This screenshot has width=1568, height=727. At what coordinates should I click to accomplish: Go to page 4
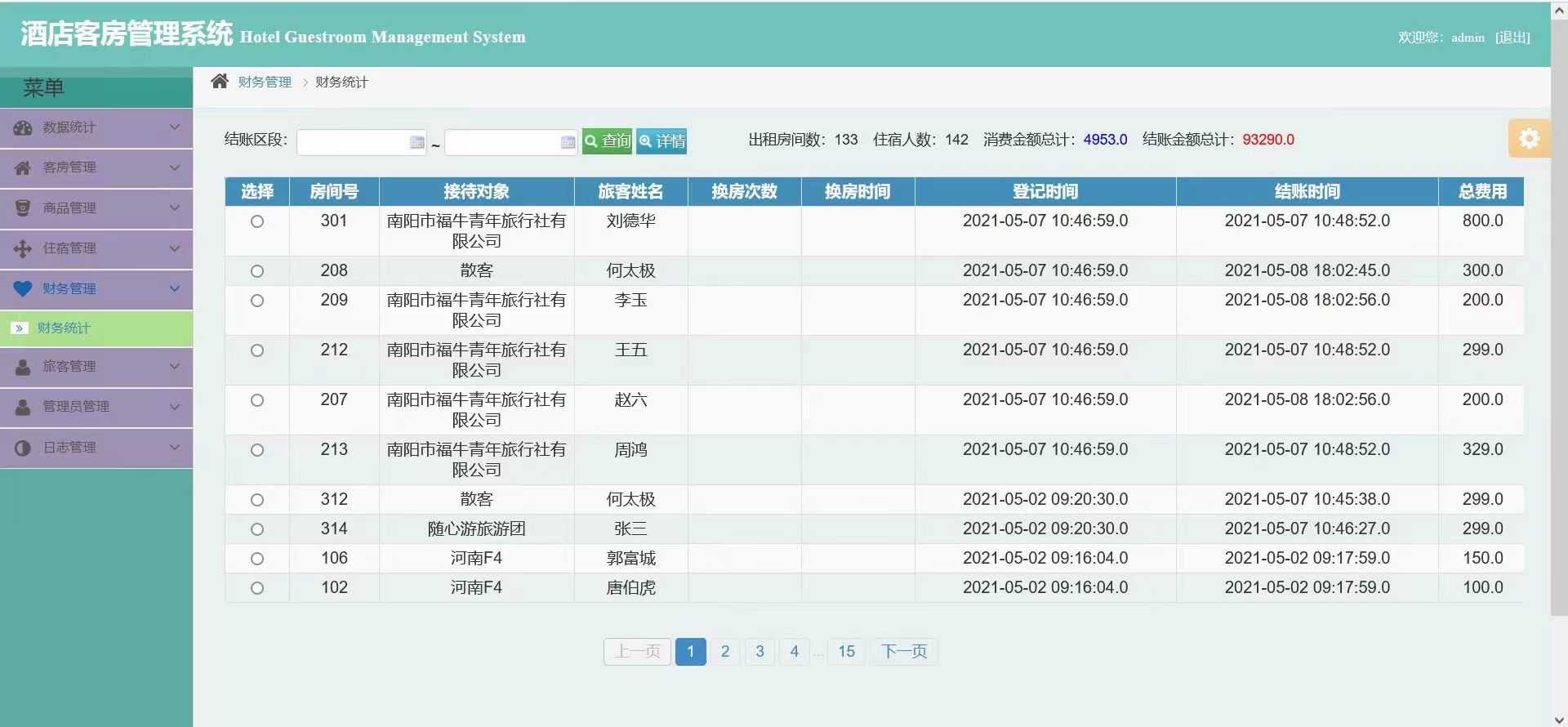(x=795, y=652)
